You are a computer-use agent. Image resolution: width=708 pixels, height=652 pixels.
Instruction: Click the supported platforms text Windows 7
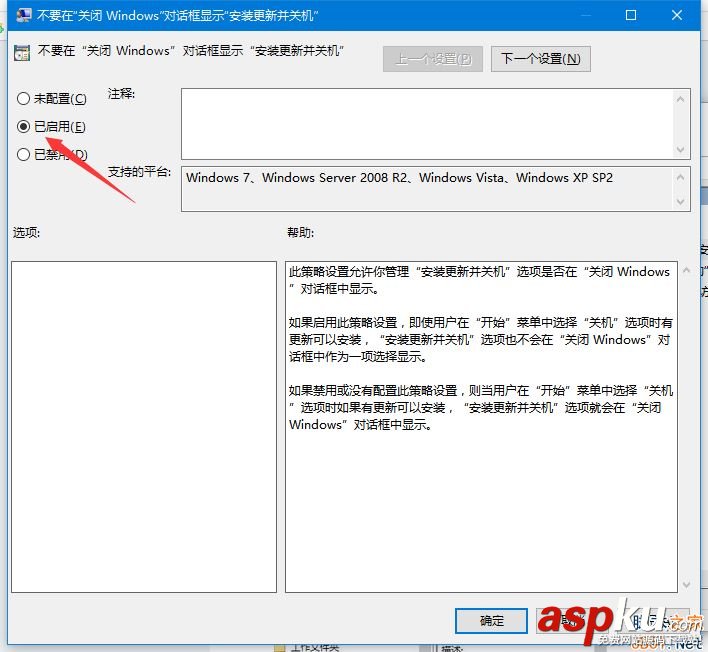click(x=218, y=177)
